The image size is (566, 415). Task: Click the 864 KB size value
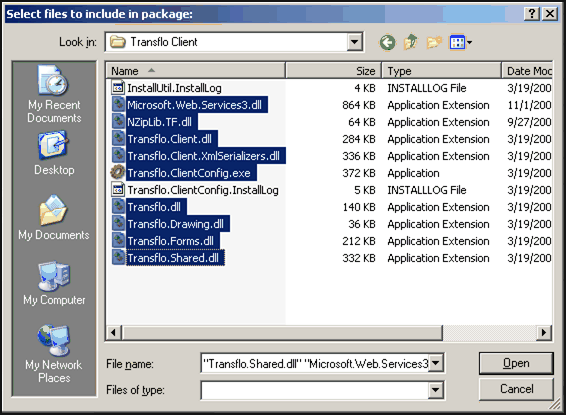358,105
